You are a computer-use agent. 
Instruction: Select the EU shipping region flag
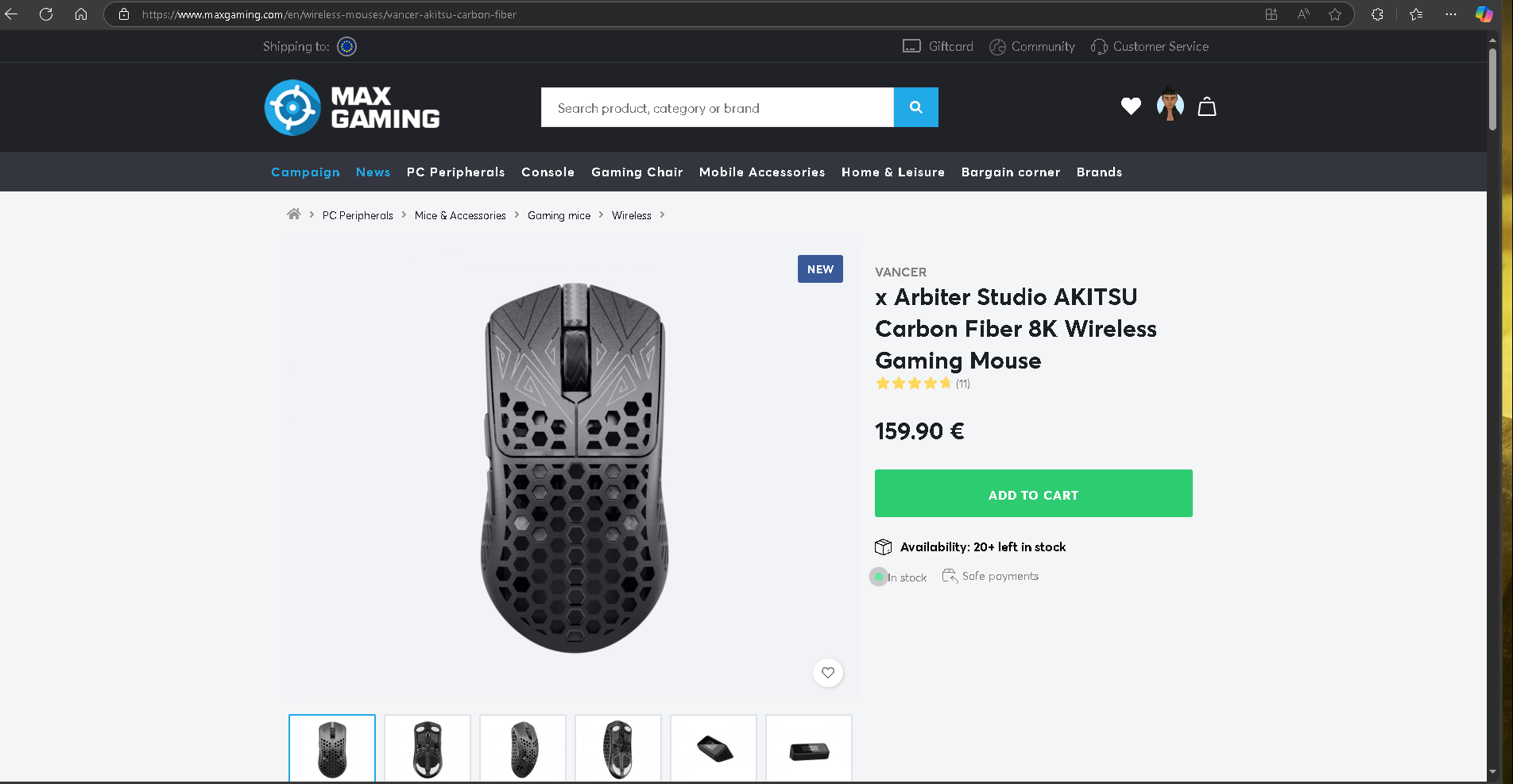[x=347, y=47]
